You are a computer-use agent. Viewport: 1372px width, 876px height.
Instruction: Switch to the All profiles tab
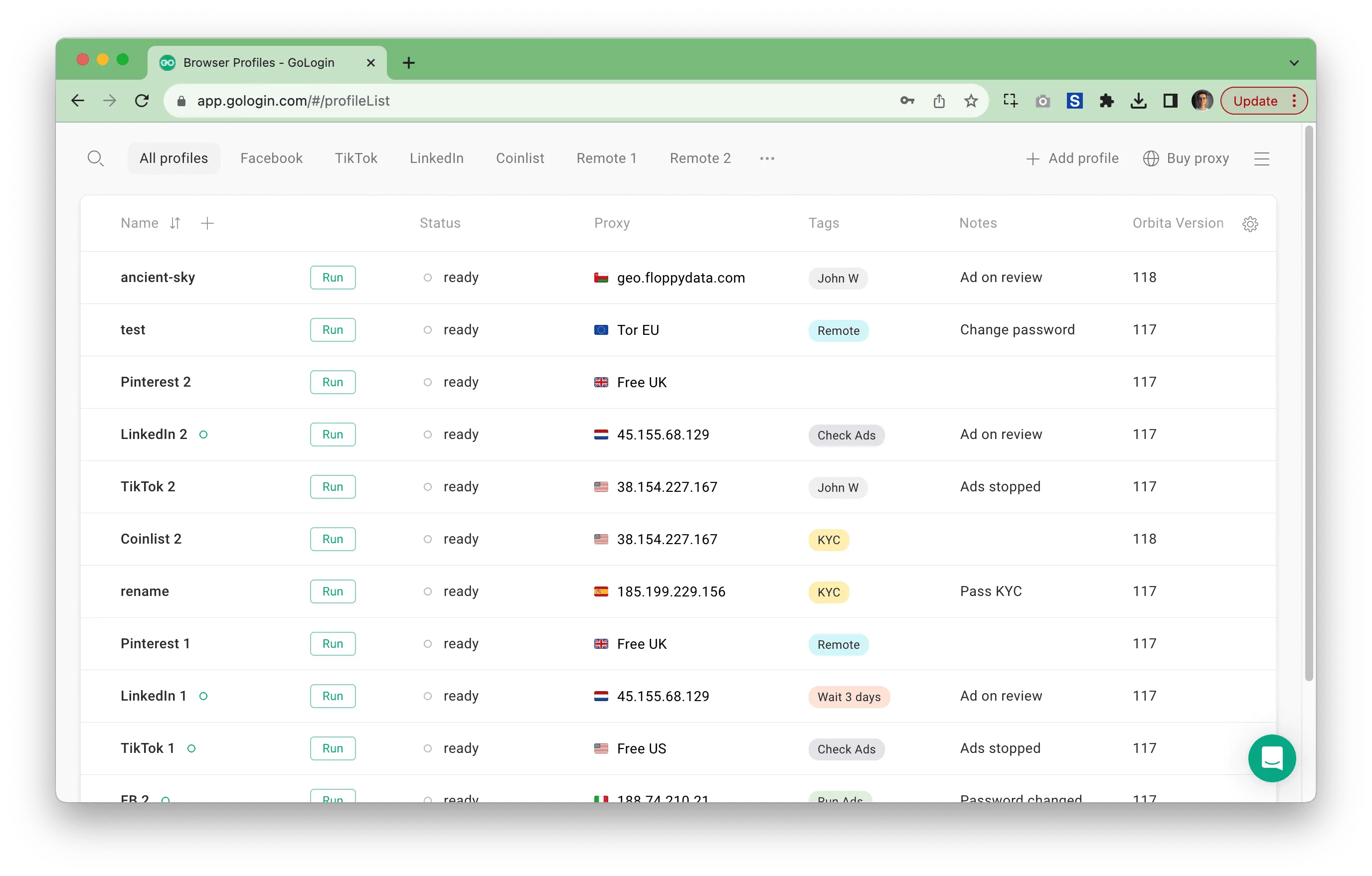coord(174,158)
